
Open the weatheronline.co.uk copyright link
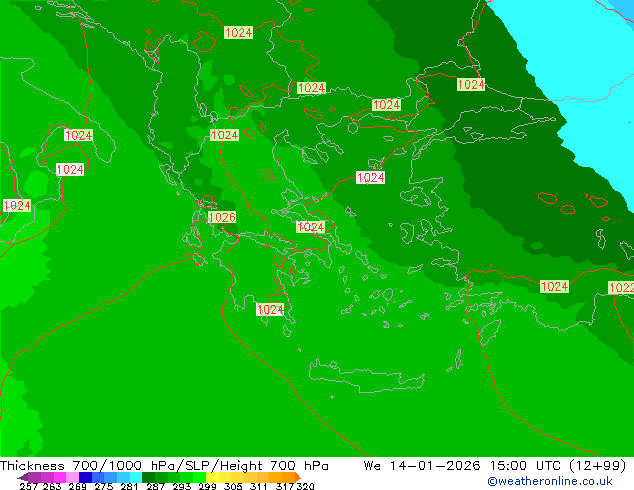click(x=550, y=481)
